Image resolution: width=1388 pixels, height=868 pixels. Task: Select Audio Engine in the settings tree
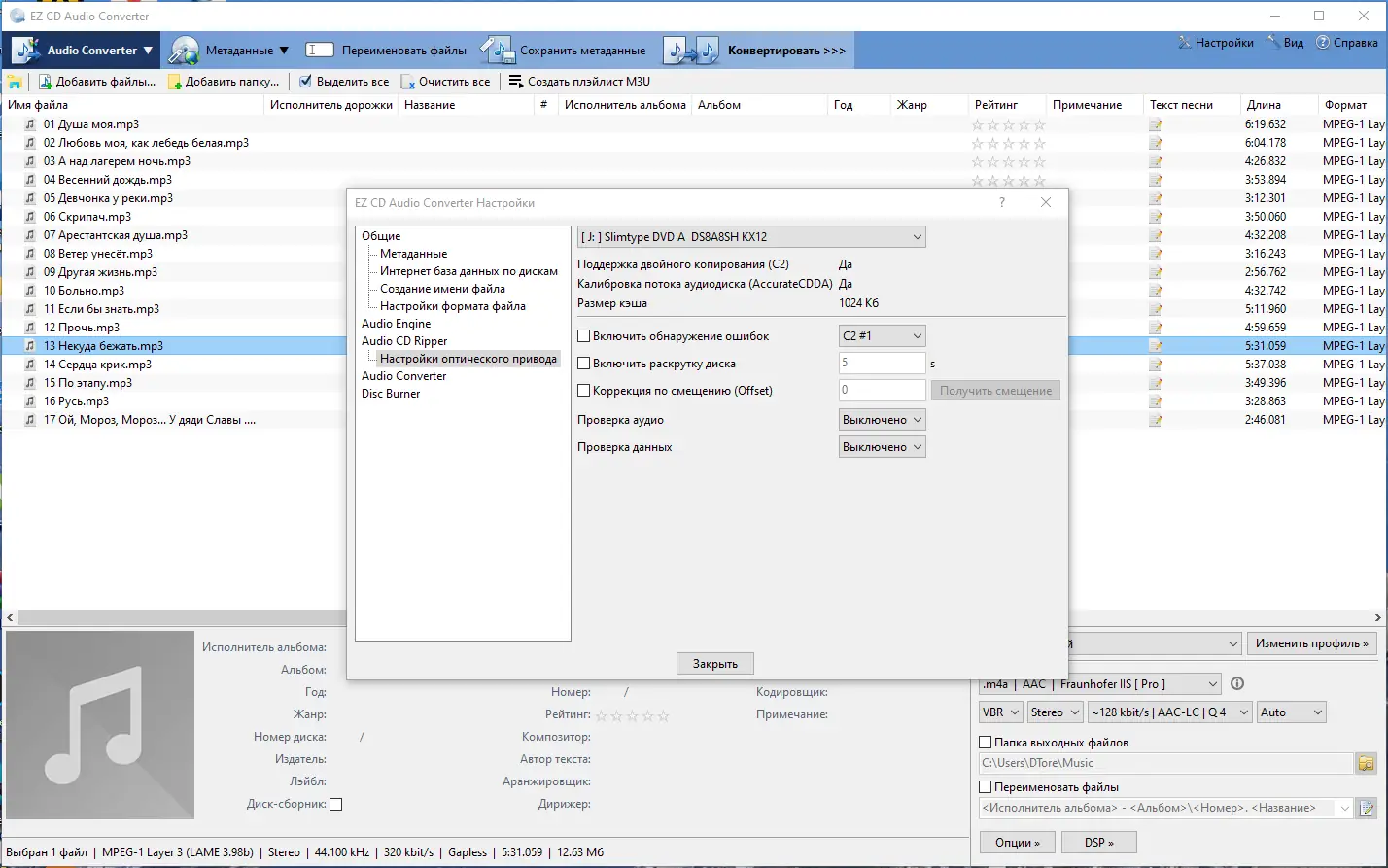pos(397,324)
